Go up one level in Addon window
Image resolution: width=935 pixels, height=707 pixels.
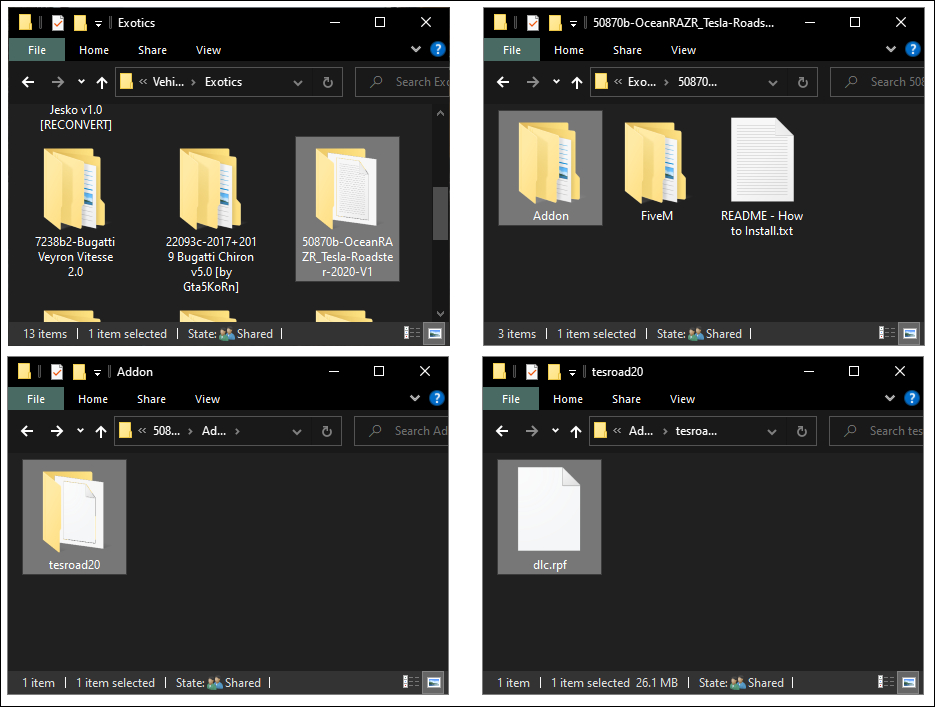(x=101, y=431)
